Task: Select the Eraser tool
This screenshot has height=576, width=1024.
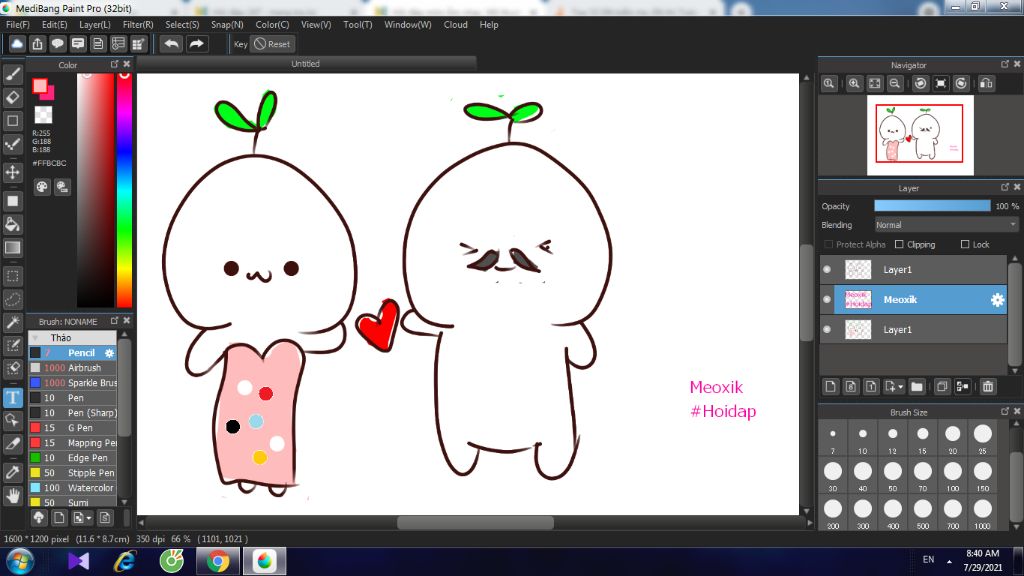Action: pos(12,97)
